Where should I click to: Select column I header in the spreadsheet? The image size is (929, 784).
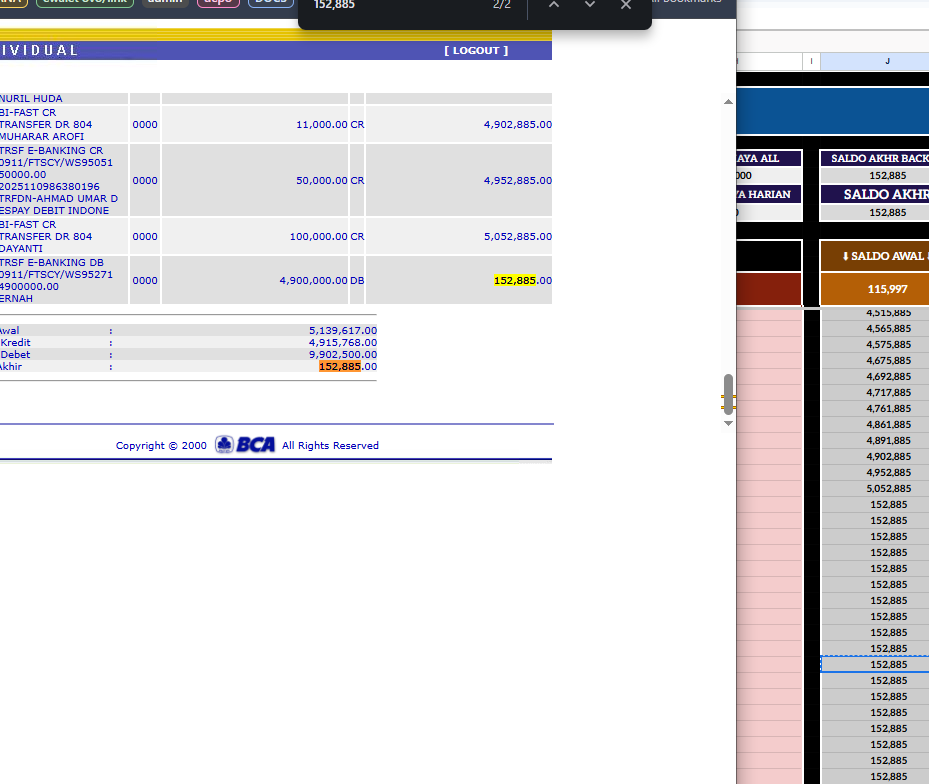[811, 61]
